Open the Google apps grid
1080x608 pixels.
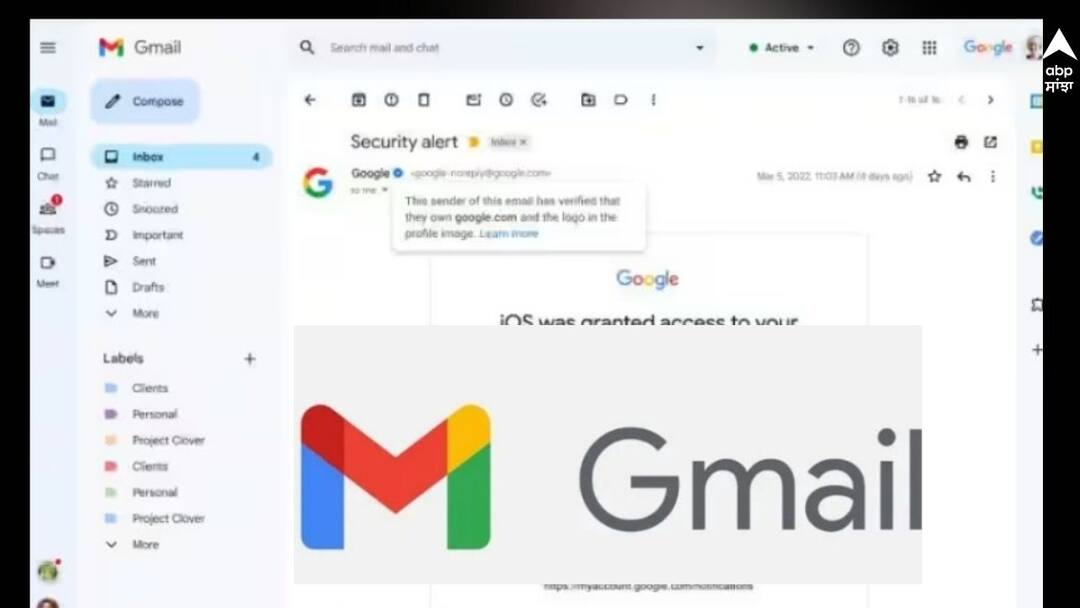coord(929,48)
